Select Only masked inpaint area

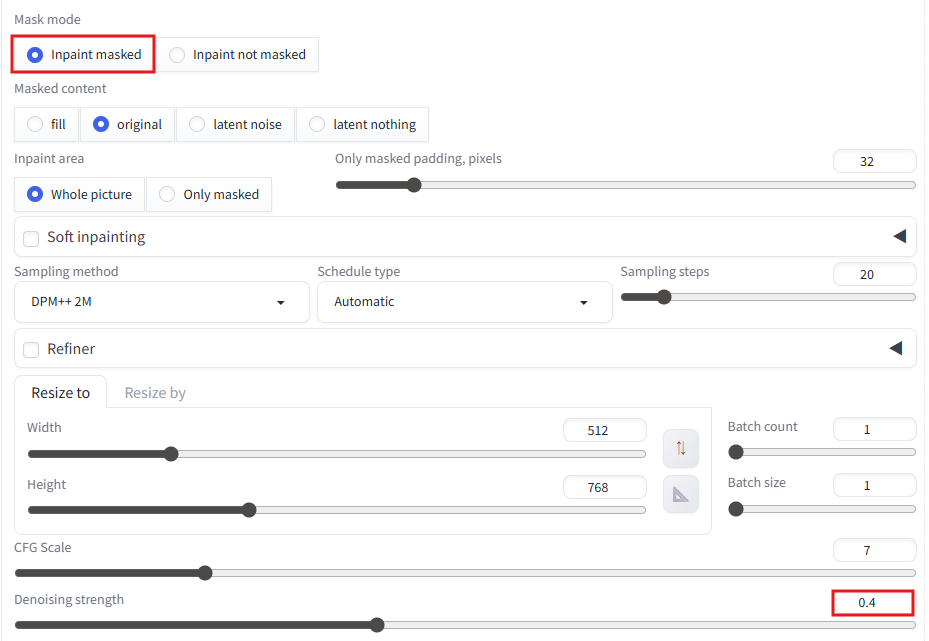[209, 194]
